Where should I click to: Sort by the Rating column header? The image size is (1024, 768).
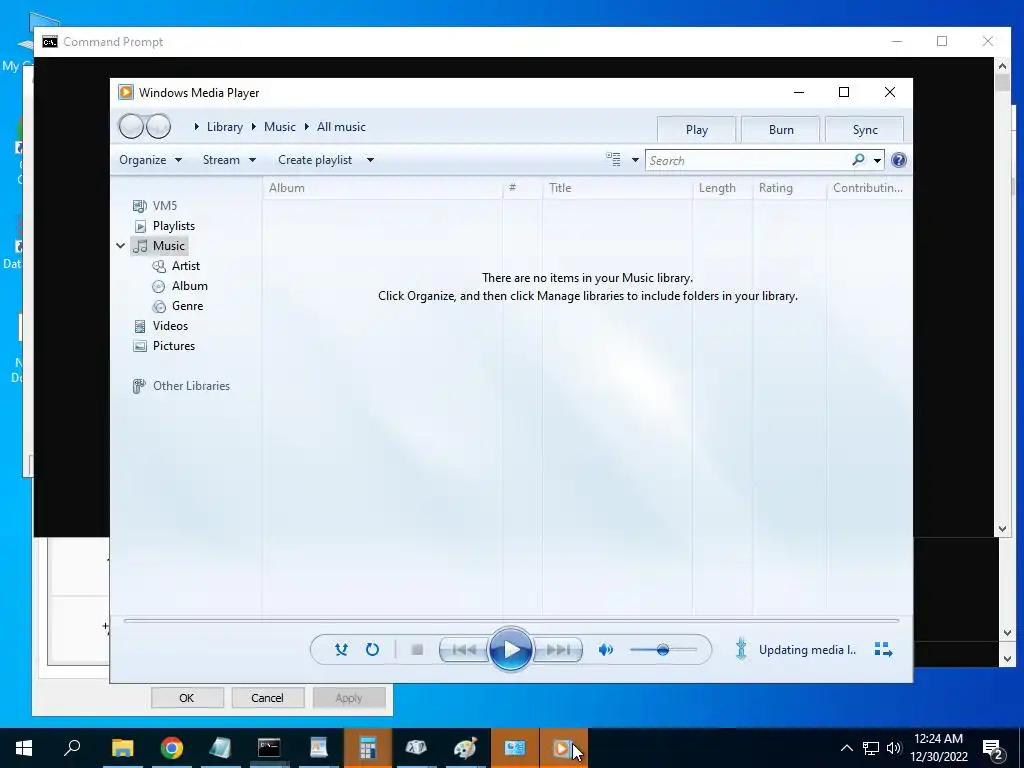coord(790,188)
